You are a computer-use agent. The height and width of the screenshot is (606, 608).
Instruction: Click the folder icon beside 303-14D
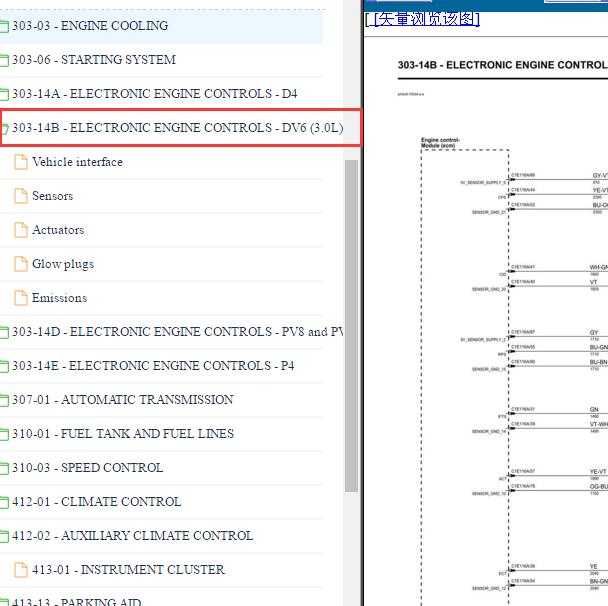pyautogui.click(x=4, y=333)
